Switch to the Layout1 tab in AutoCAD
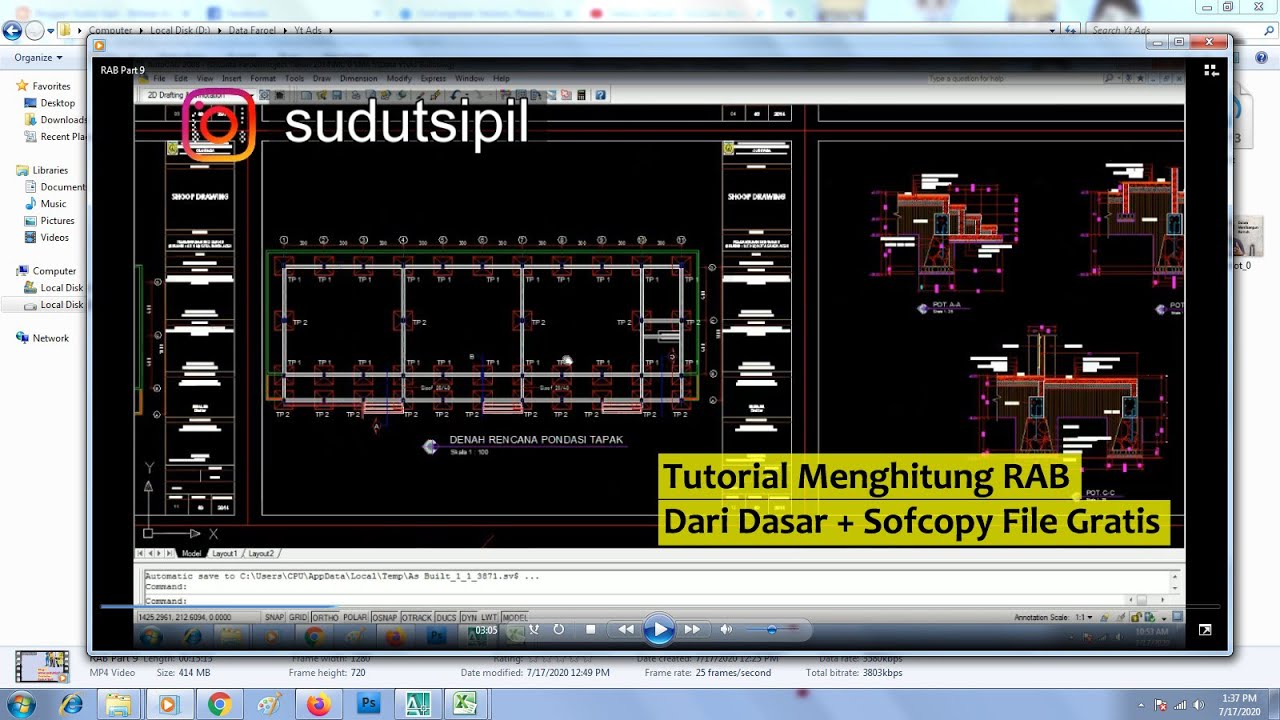1280x720 pixels. click(224, 553)
